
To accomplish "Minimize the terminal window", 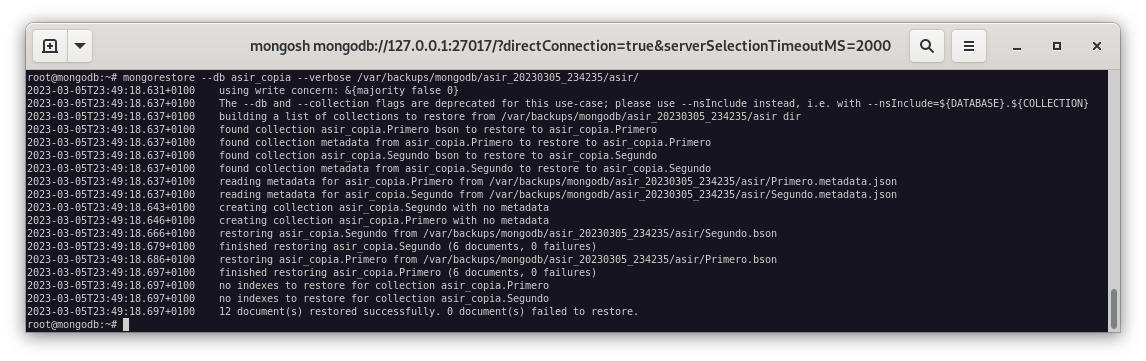I will click(1017, 46).
